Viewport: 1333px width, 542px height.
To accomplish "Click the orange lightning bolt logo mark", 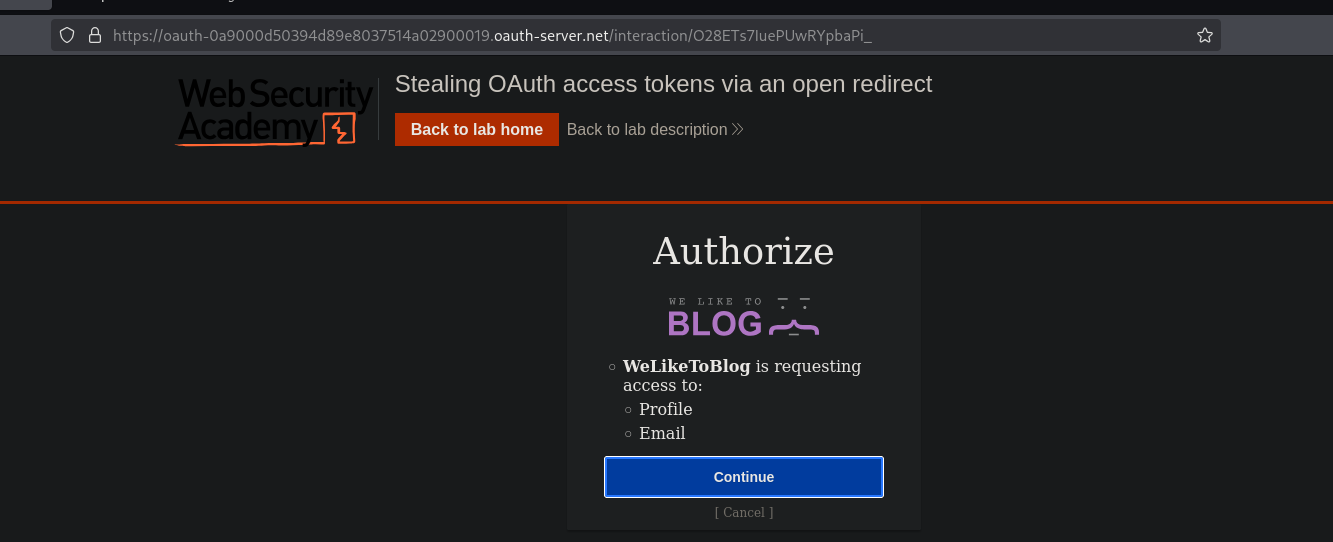I will coord(341,130).
